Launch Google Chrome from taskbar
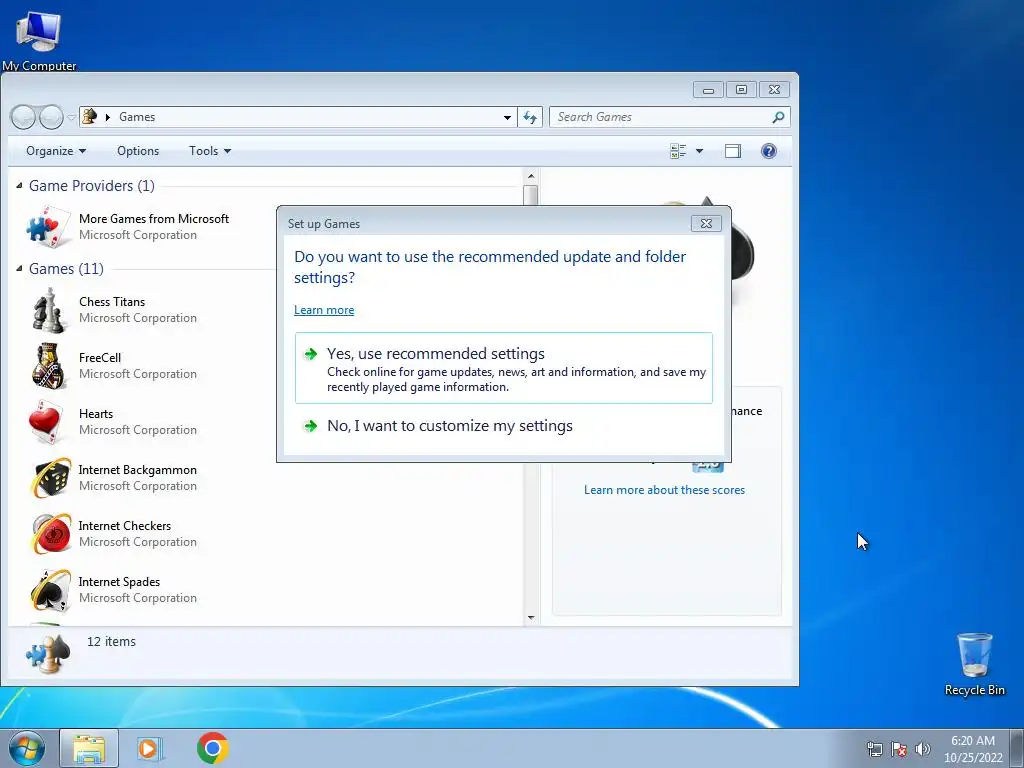The image size is (1024, 768). click(212, 748)
